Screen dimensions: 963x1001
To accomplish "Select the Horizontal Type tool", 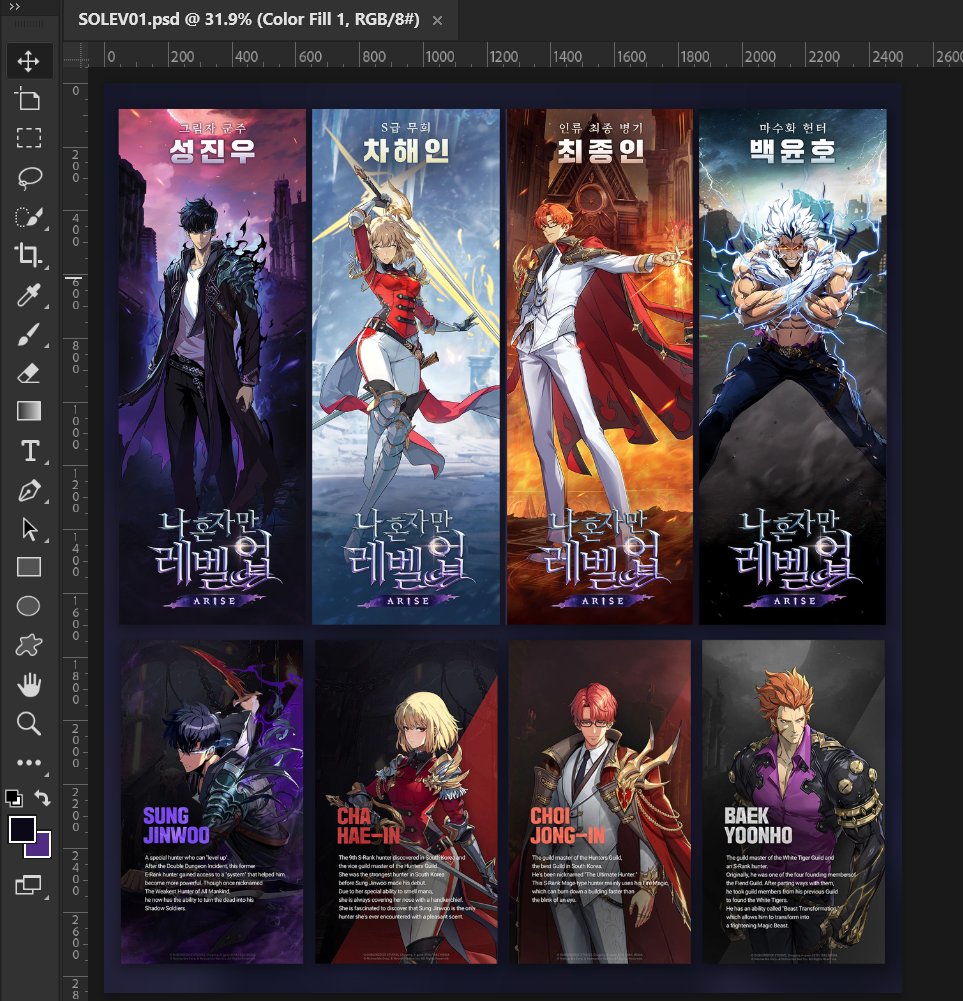I will click(29, 451).
